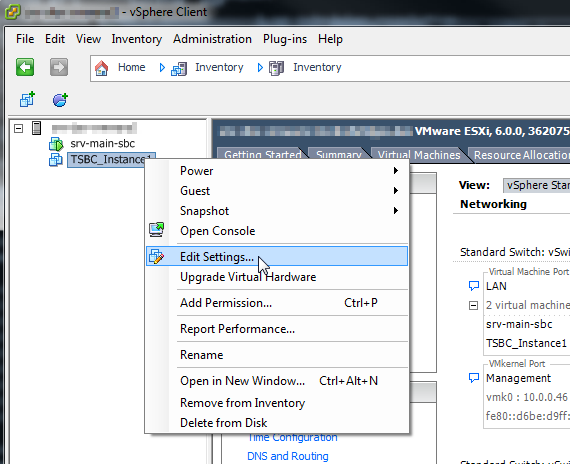The width and height of the screenshot is (570, 464).
Task: Open the Inventory menu
Action: click(x=137, y=39)
